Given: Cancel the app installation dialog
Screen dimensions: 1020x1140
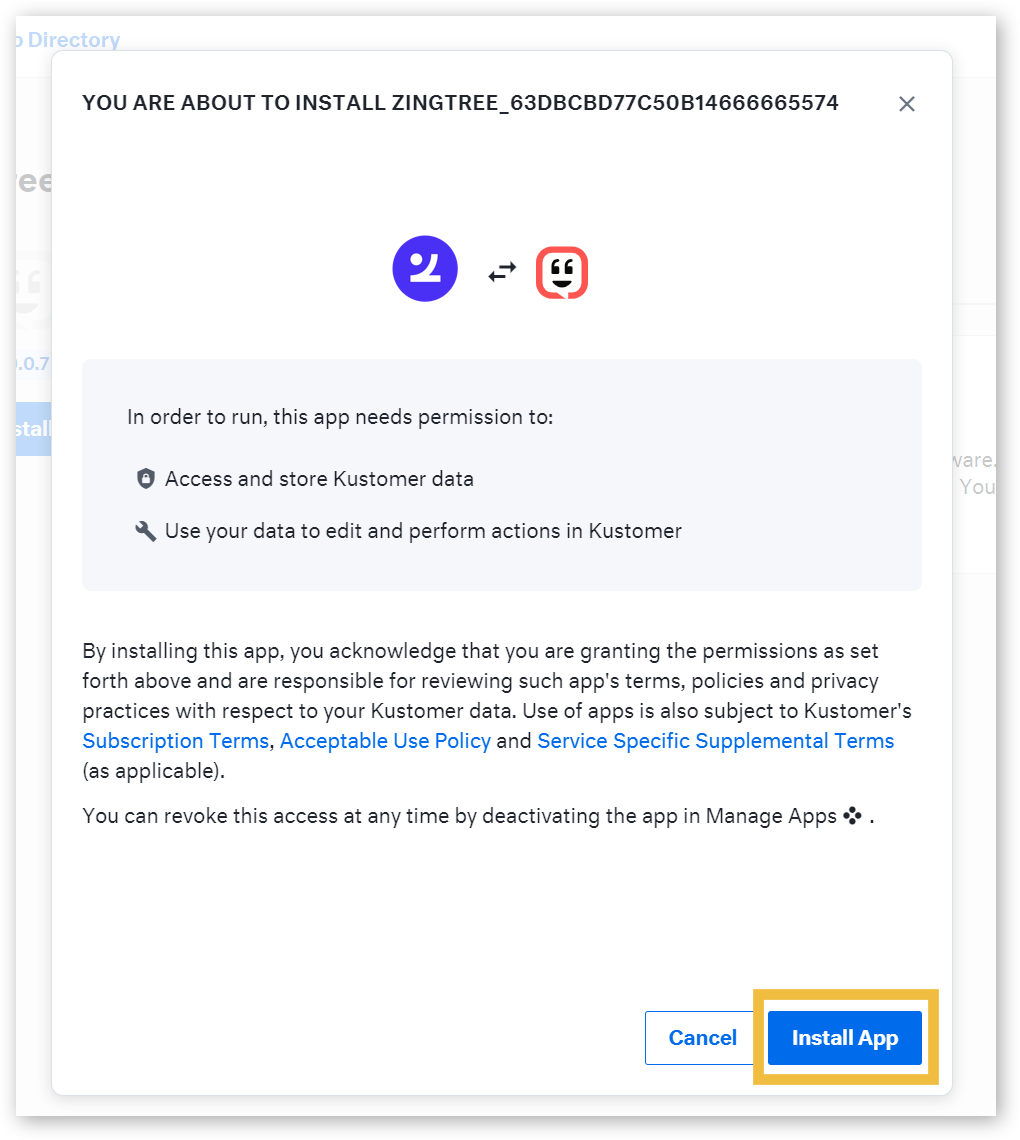Looking at the screenshot, I should click(x=702, y=1037).
